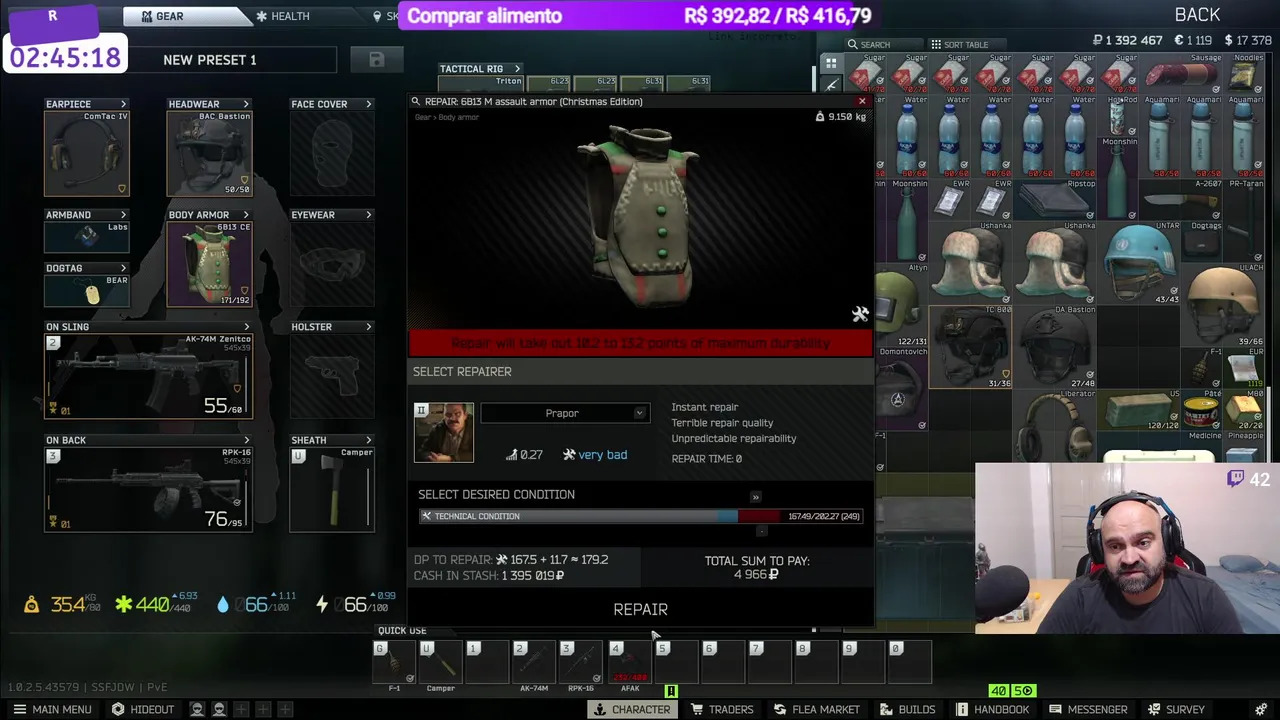1280x720 pixels.
Task: Select the AK-74M Zenitco on sling
Action: click(148, 376)
